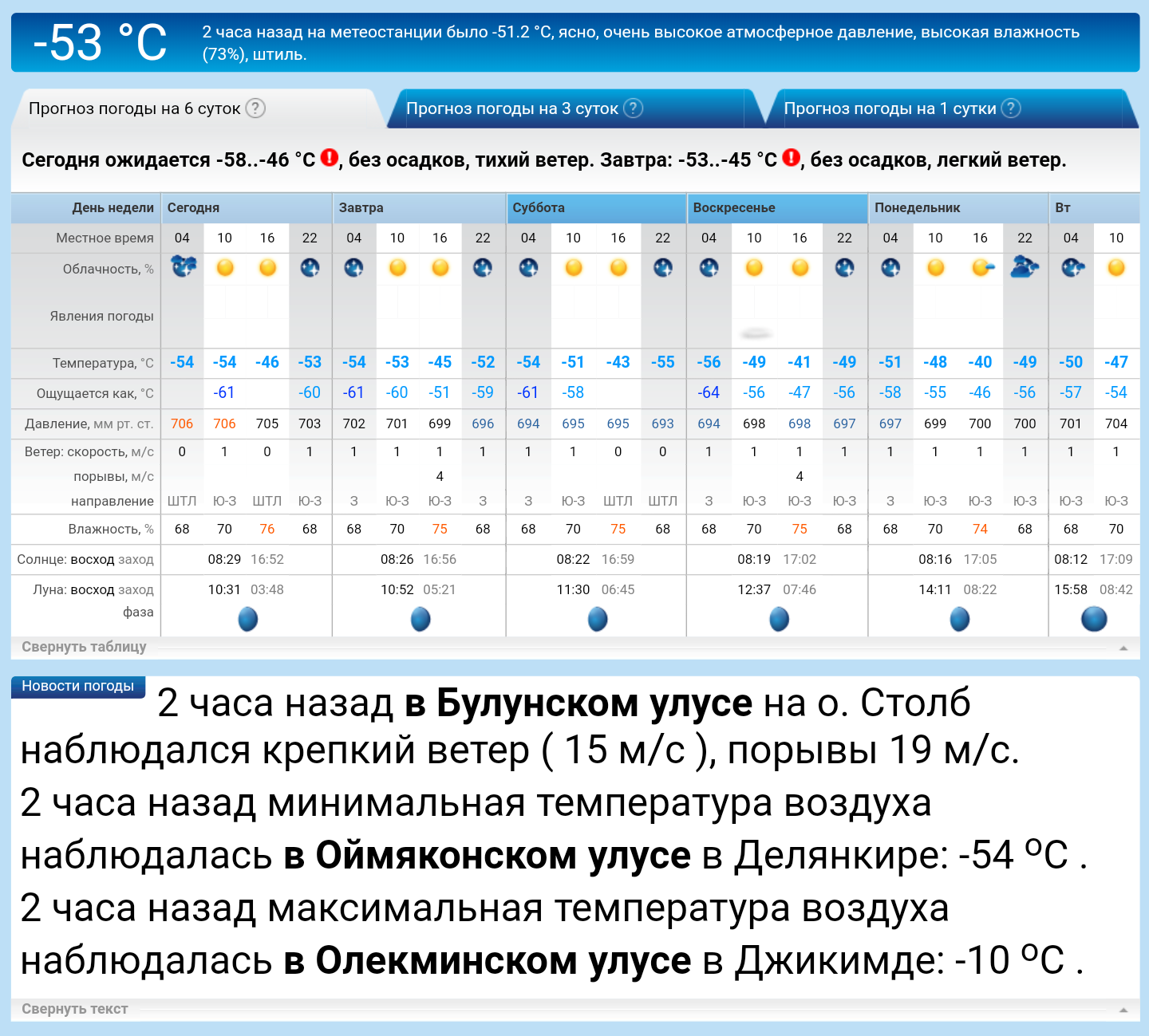Click clear night icon for Сегодня 22

tap(310, 268)
